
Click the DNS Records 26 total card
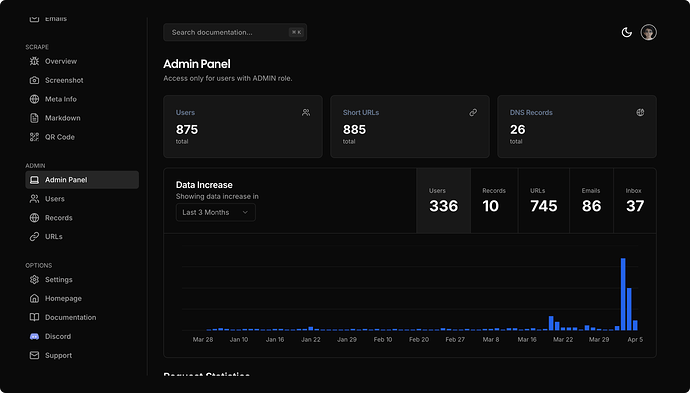(x=577, y=126)
